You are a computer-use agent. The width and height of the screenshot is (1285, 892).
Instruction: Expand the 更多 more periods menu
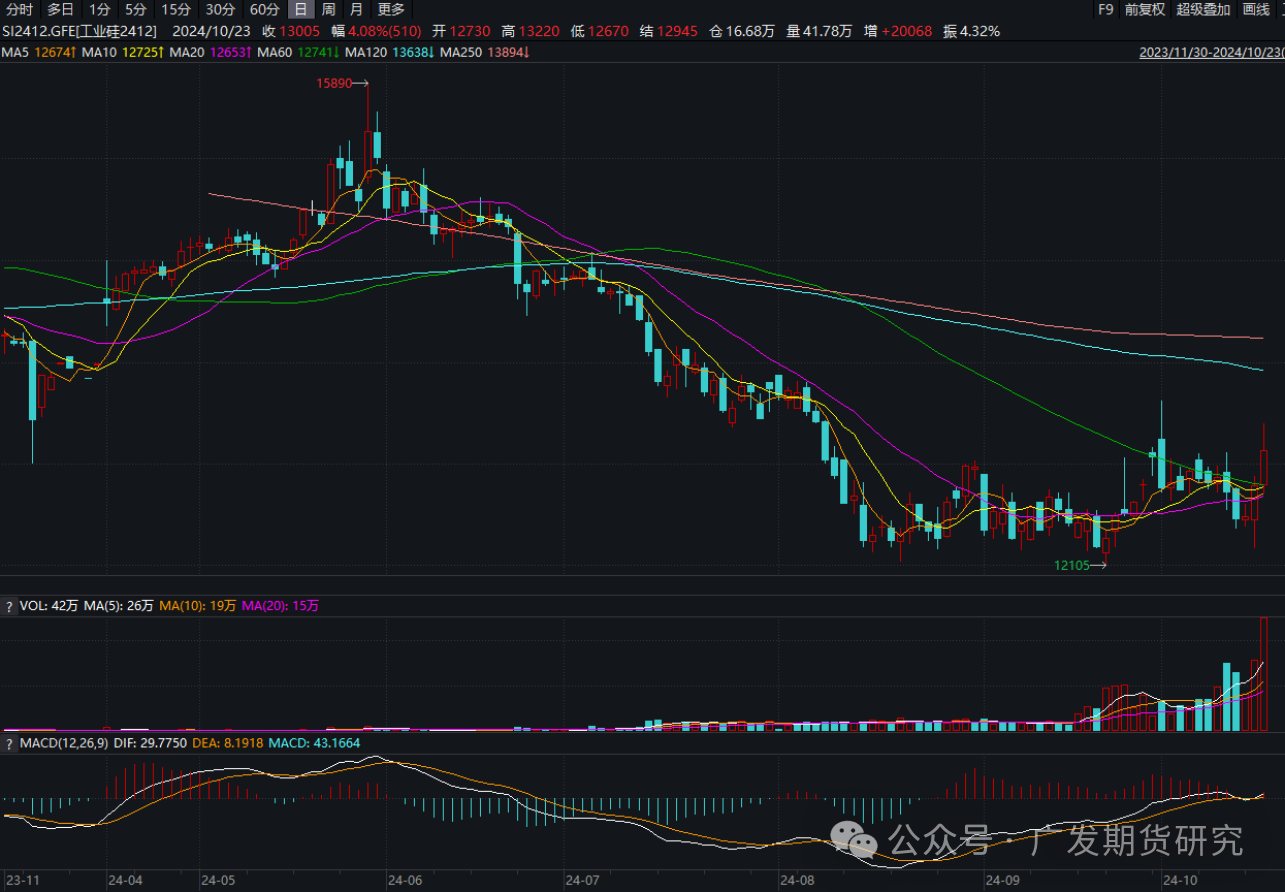coord(391,10)
